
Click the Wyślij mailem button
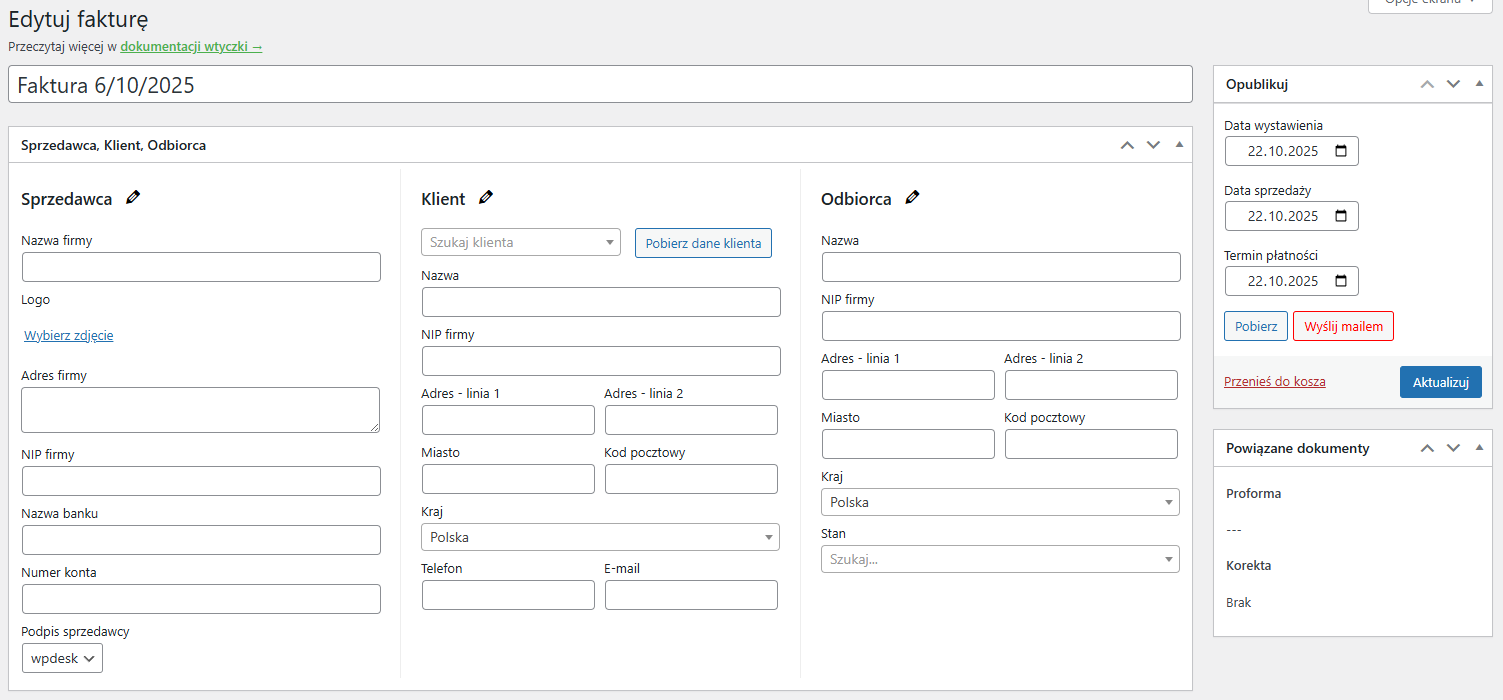(1342, 326)
